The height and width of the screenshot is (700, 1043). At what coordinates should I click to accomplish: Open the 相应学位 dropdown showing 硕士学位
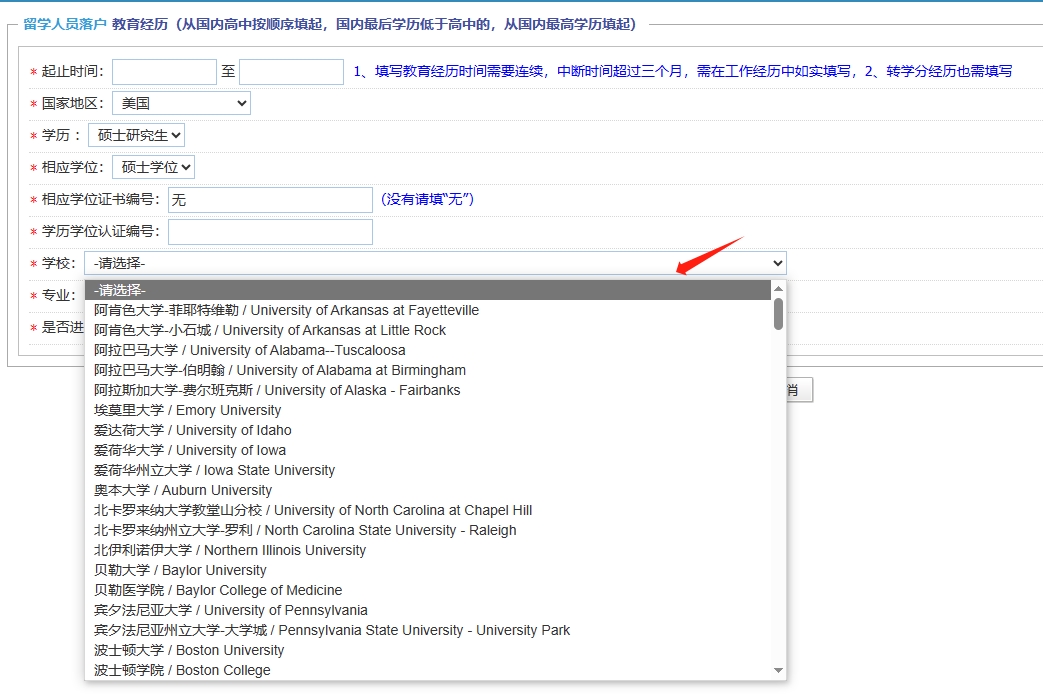153,166
